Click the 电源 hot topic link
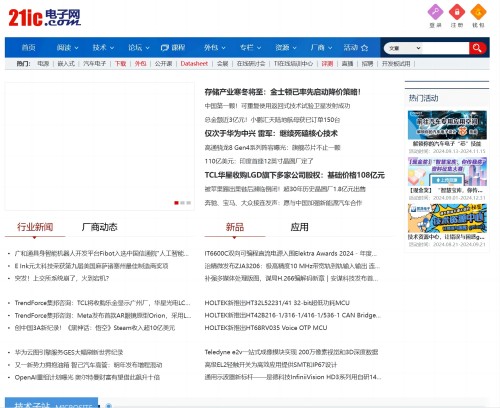 (x=43, y=63)
